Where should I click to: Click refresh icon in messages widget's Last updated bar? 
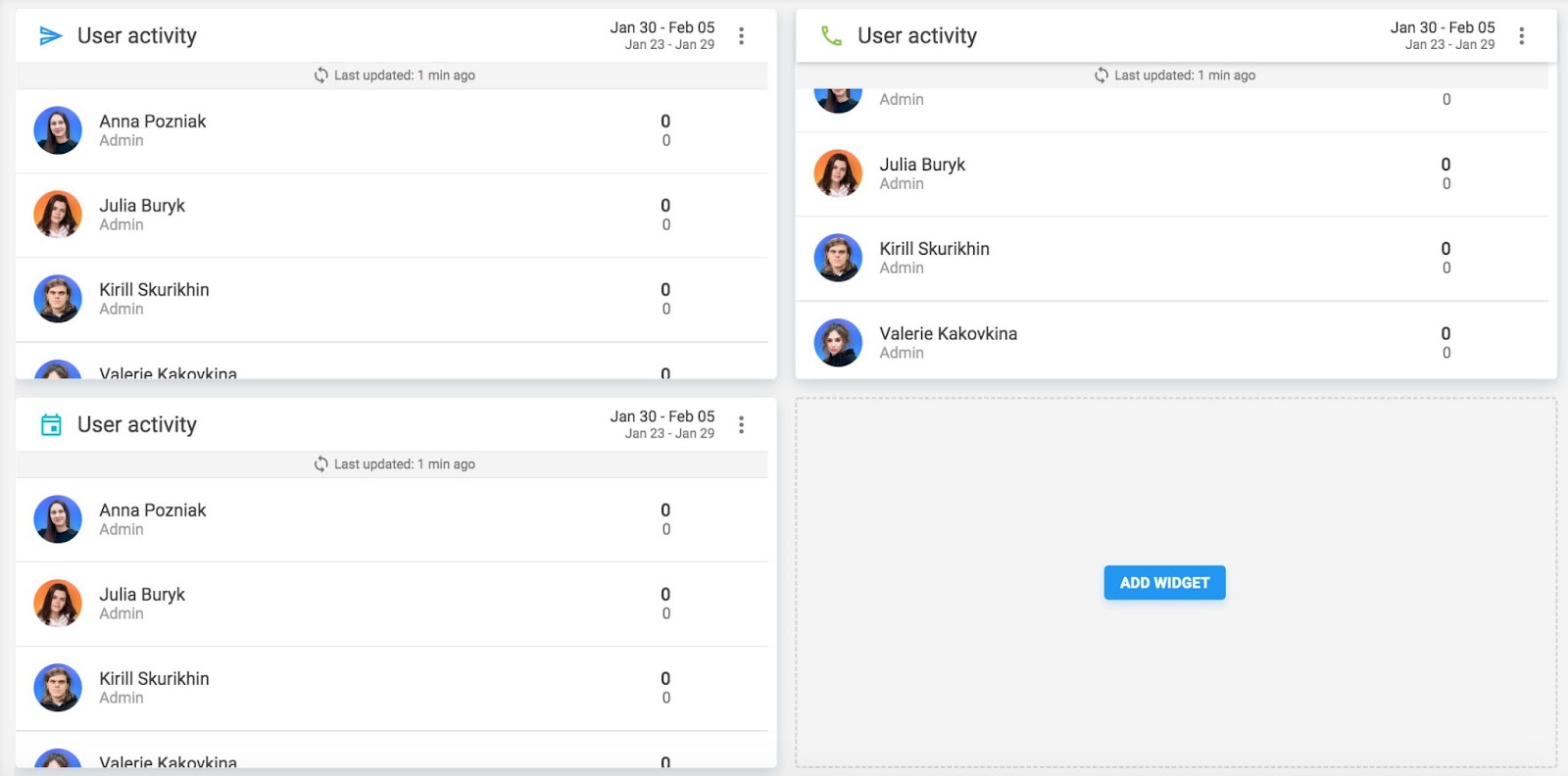(320, 75)
